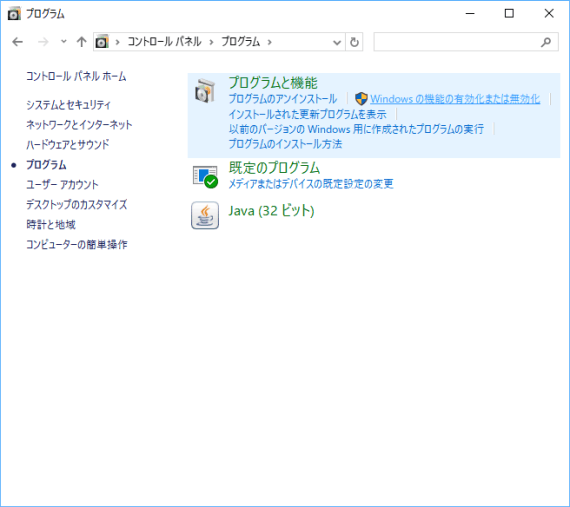Image resolution: width=570 pixels, height=507 pixels.
Task: Open ネットワークとインターネット in sidebar
Action: tap(79, 125)
